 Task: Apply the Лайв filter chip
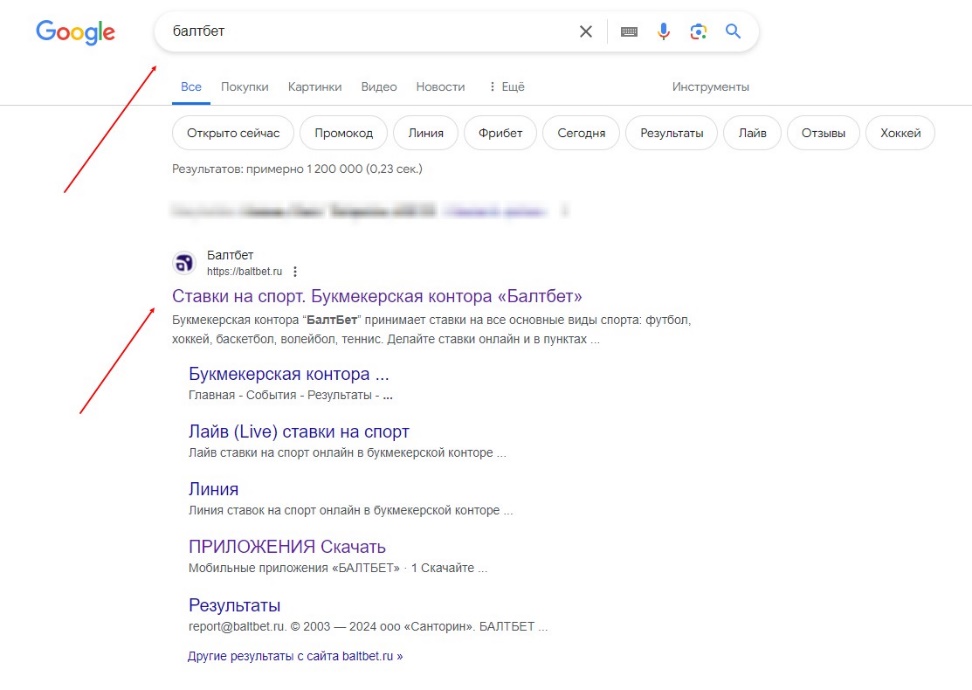pyautogui.click(x=752, y=133)
